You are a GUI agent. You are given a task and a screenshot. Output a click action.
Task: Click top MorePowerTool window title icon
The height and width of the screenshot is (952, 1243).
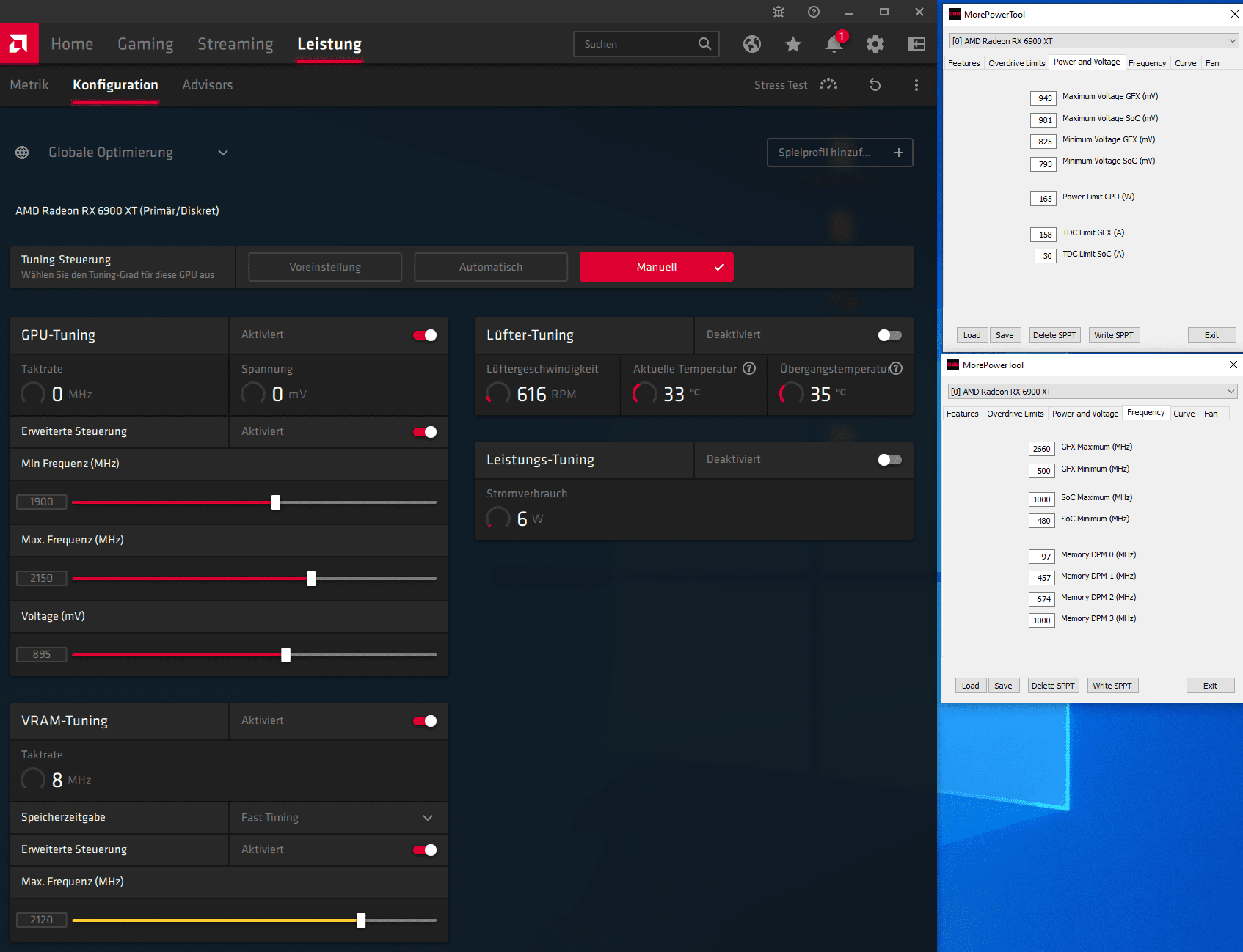point(955,14)
